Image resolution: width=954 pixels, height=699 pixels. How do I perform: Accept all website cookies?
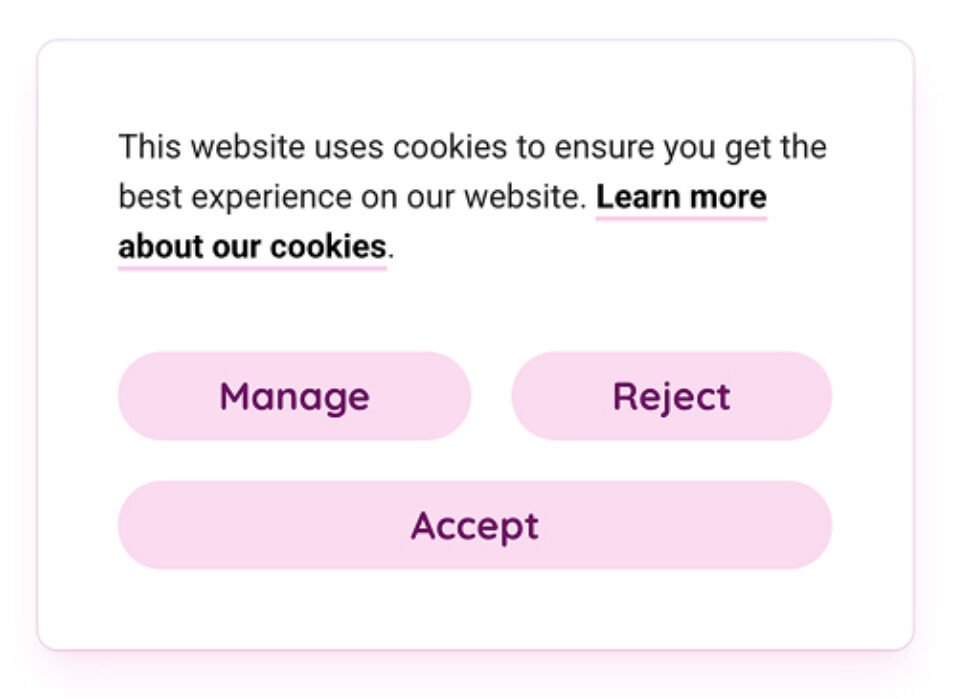(474, 525)
